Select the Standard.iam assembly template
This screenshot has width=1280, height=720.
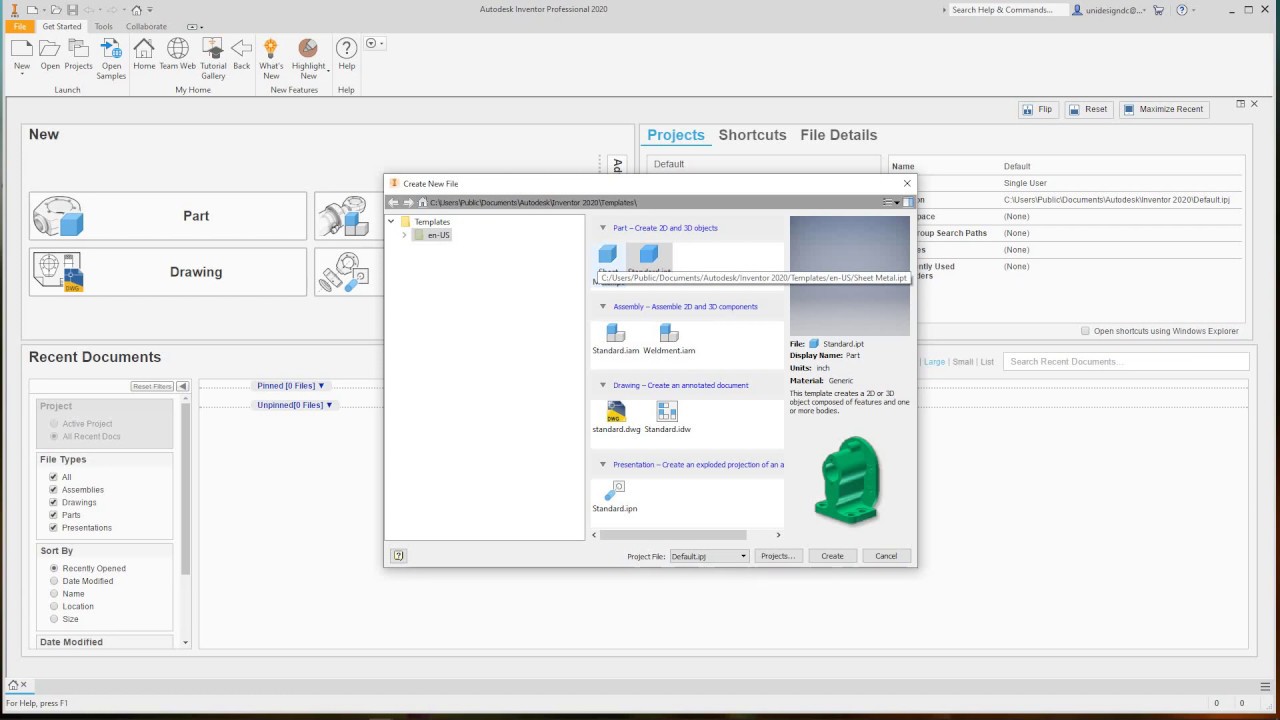615,339
